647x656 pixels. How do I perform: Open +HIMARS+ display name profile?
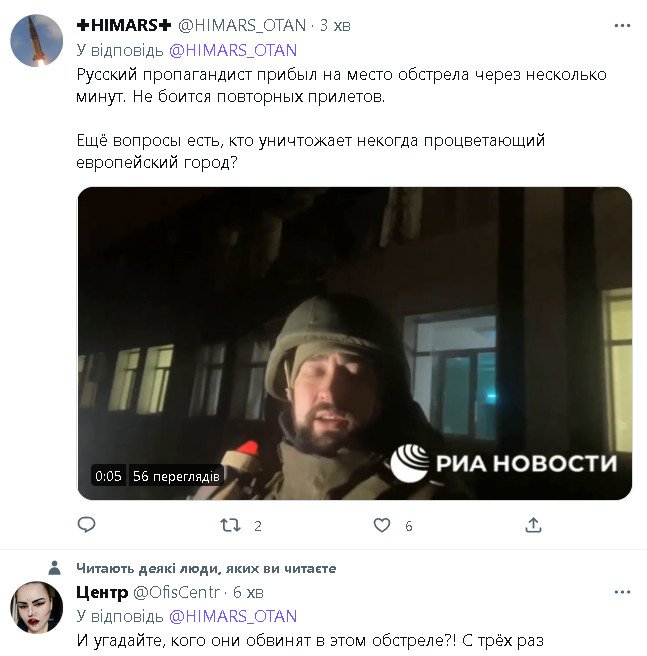click(124, 26)
